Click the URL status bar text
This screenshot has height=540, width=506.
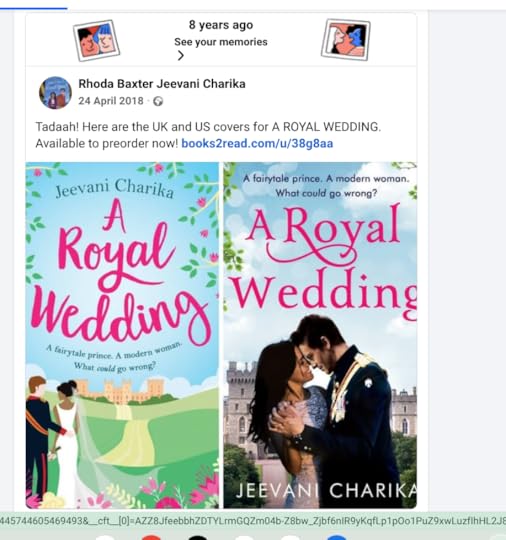coord(253,520)
